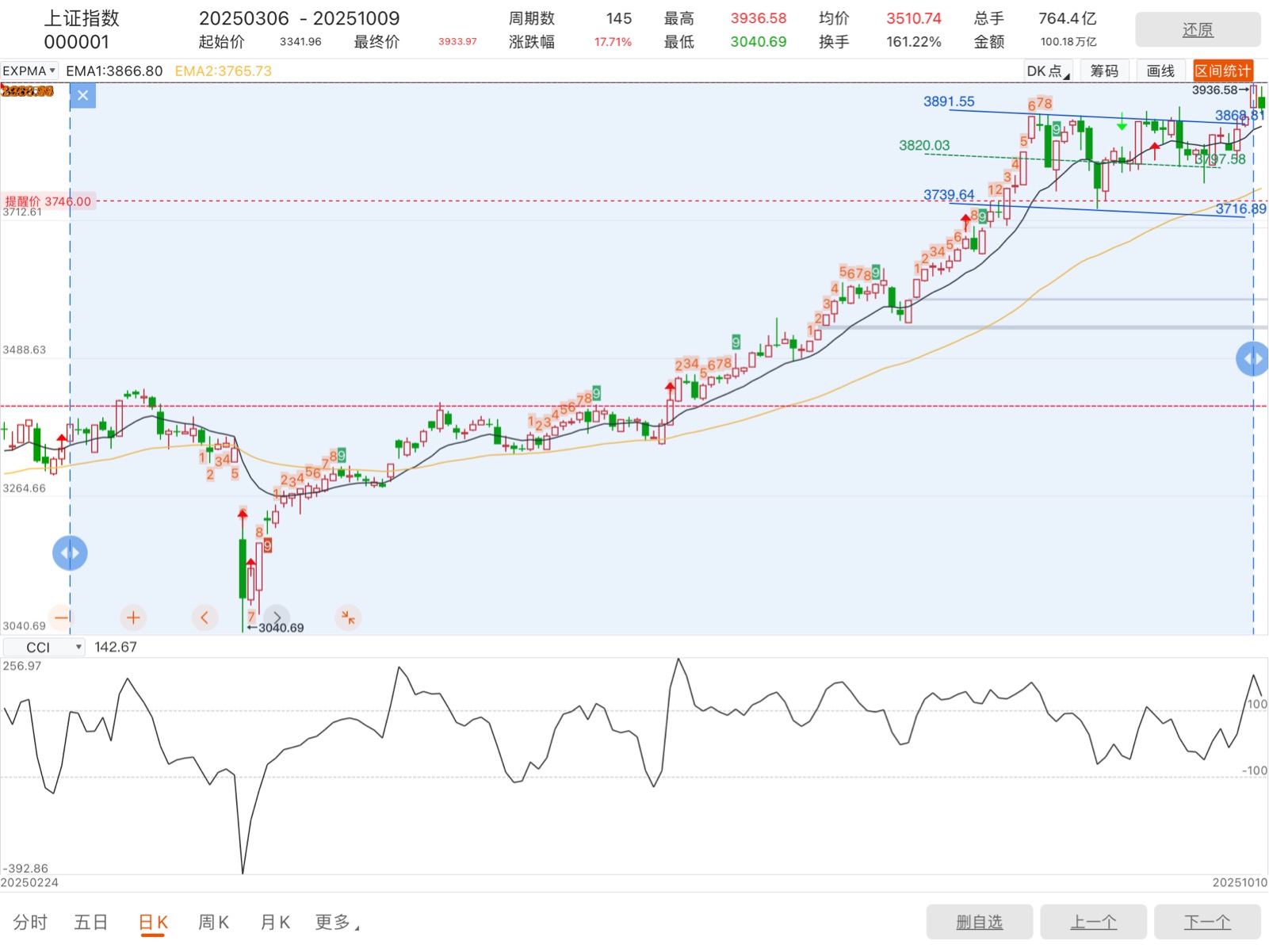Close the interval statistics selection with X
Screen dimensions: 1269x952
pos(83,96)
